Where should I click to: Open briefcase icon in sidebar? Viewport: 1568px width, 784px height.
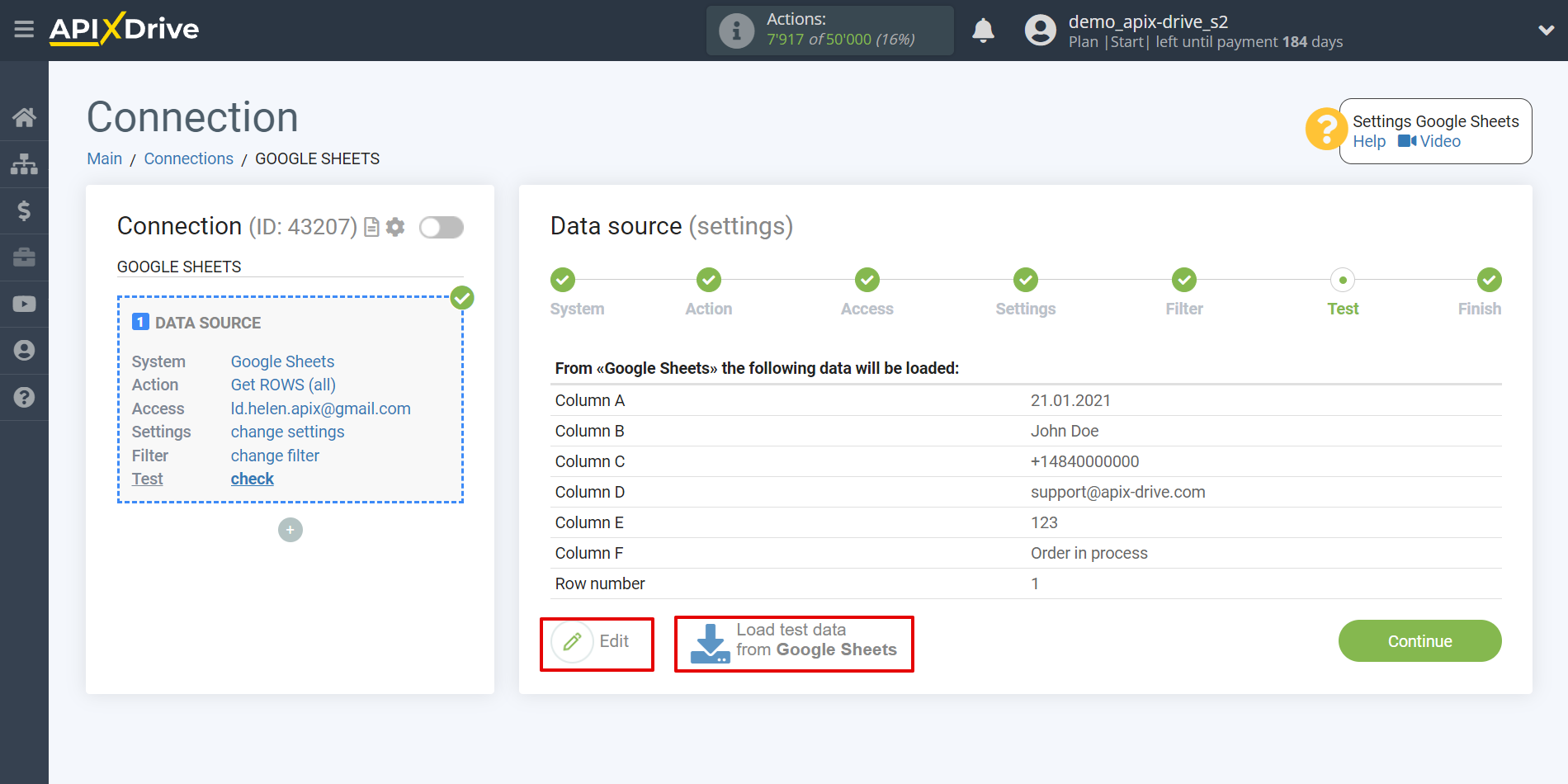click(24, 257)
